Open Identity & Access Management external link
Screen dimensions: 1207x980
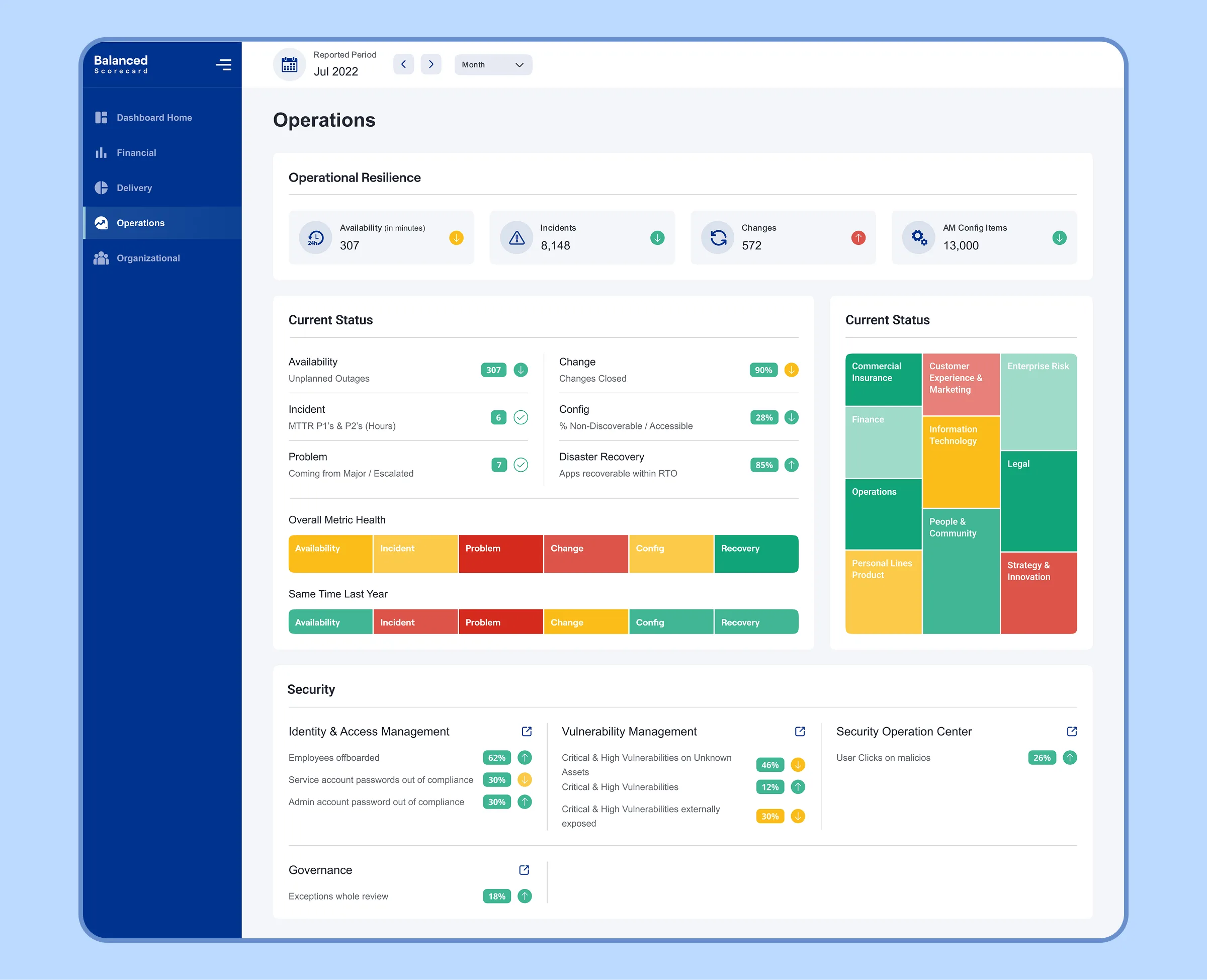point(527,732)
